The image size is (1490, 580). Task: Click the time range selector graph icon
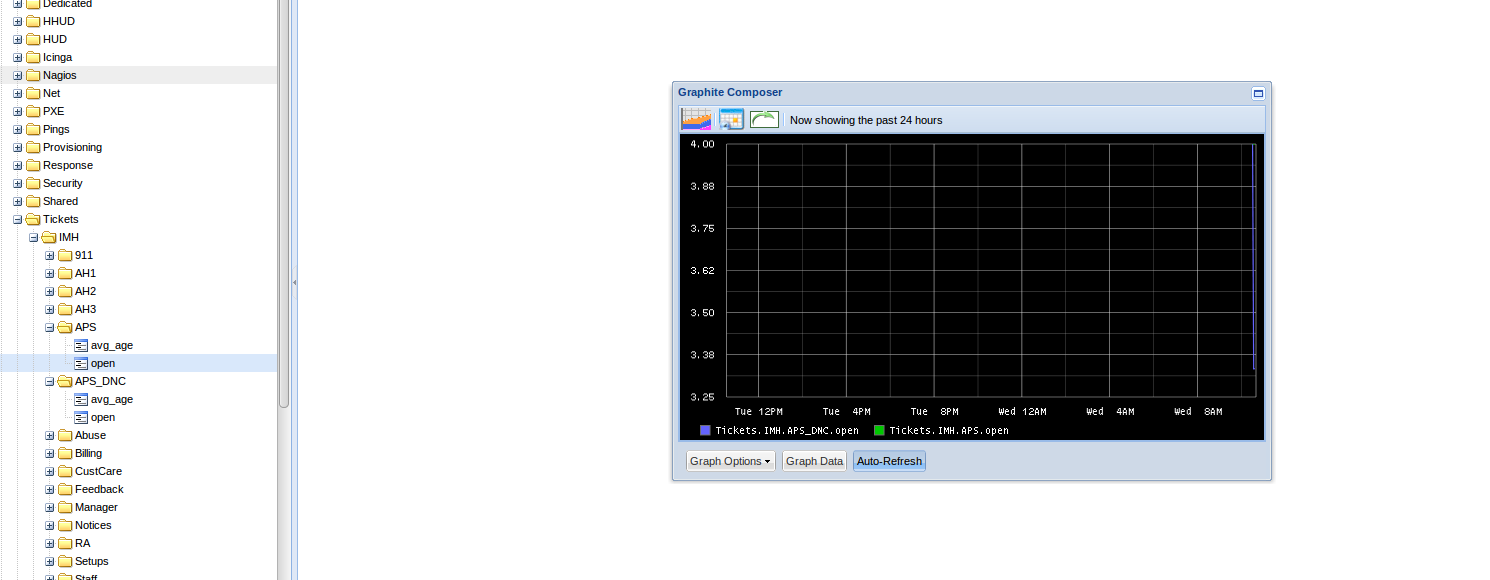pyautogui.click(x=696, y=120)
